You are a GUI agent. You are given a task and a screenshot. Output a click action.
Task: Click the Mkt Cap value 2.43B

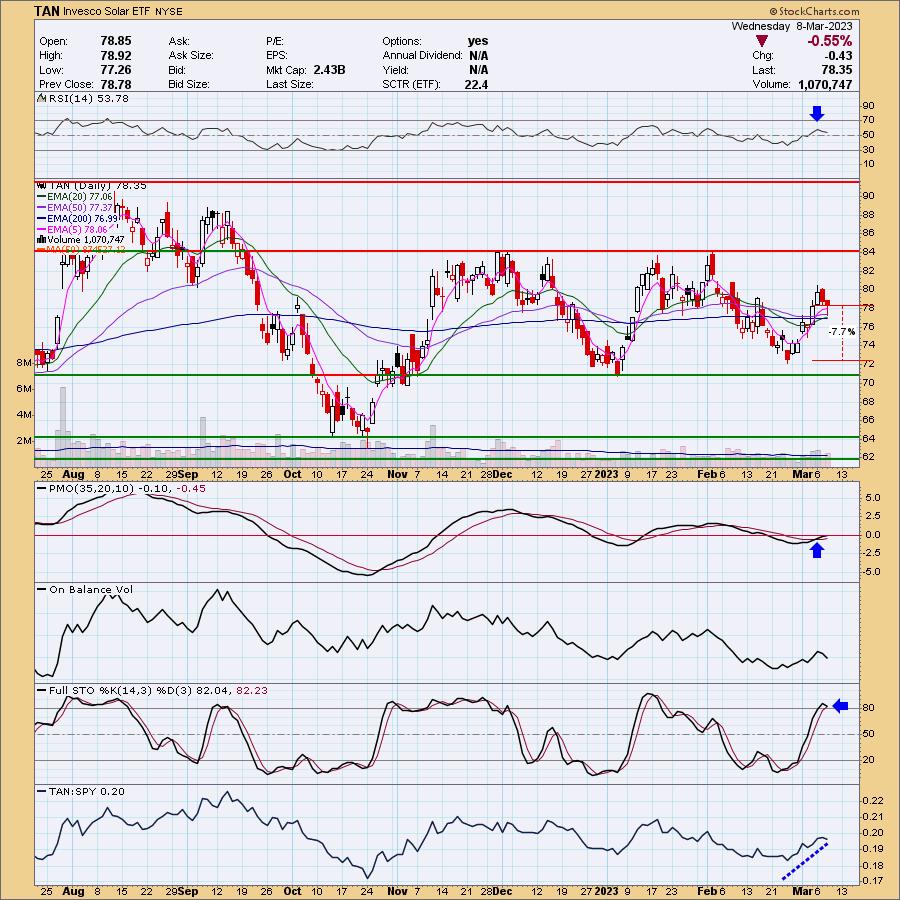click(x=329, y=70)
